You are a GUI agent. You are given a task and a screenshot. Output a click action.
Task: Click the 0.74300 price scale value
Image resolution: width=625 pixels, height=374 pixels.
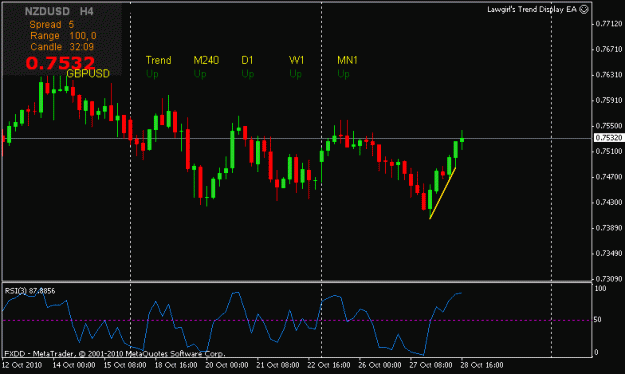[x=609, y=203]
